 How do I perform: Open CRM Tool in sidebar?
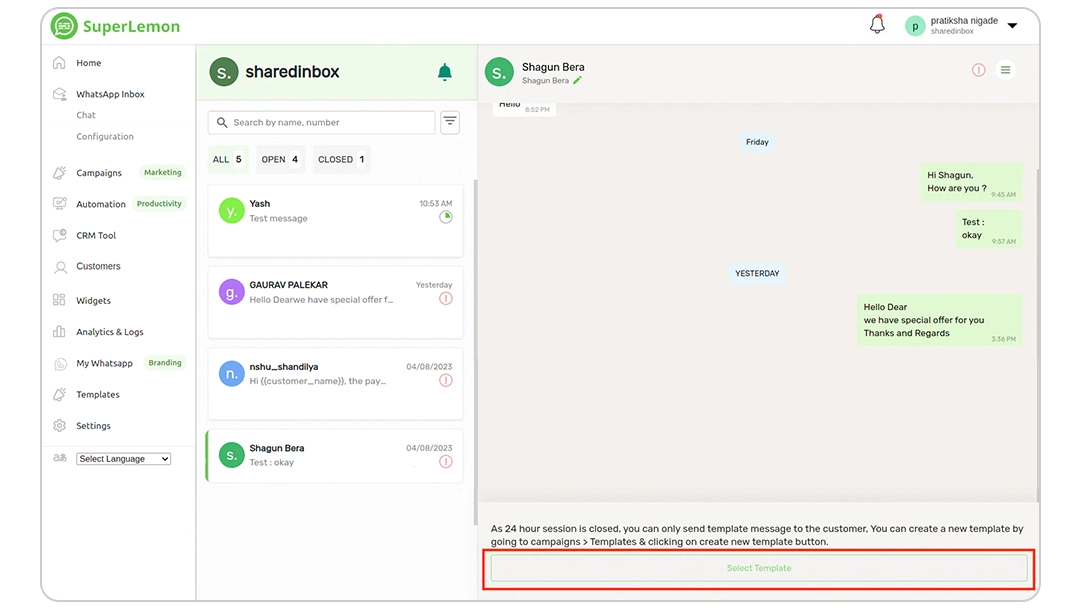[96, 235]
